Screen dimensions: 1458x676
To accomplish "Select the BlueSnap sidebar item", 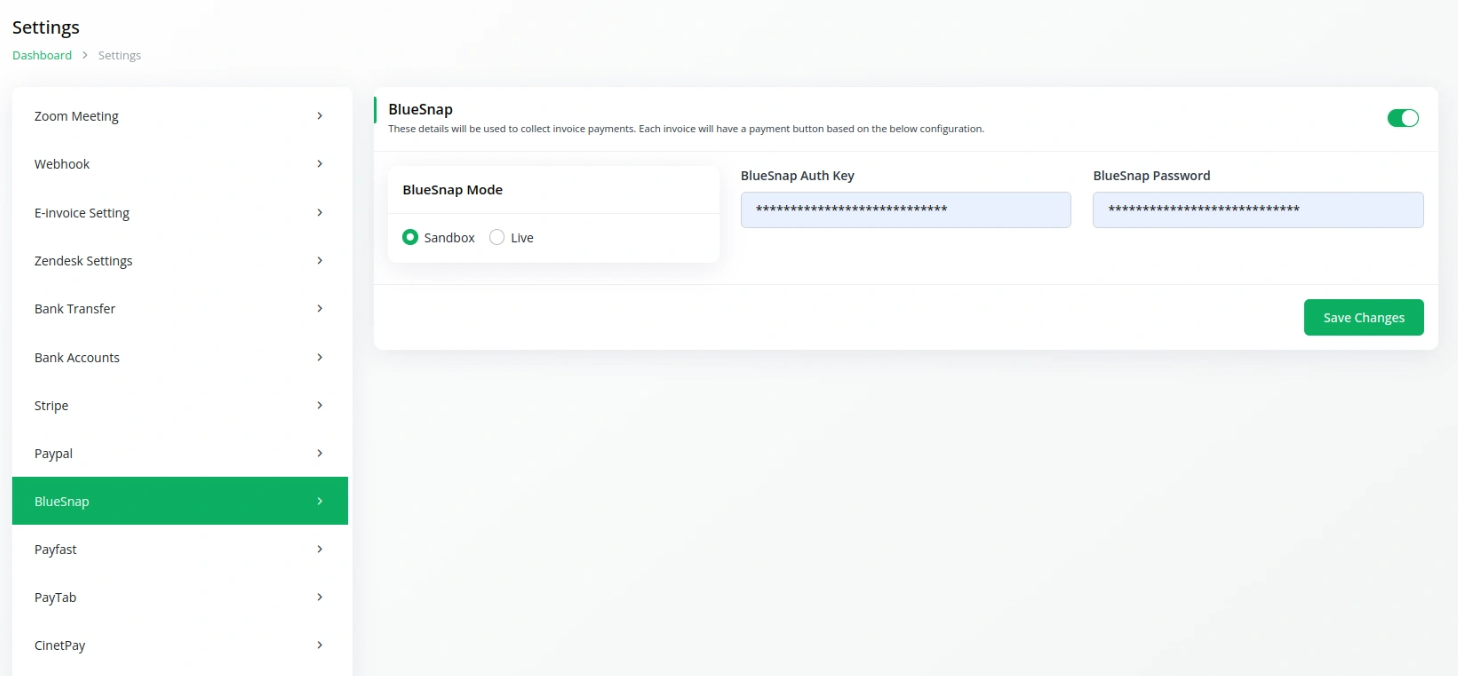I will pyautogui.click(x=180, y=501).
